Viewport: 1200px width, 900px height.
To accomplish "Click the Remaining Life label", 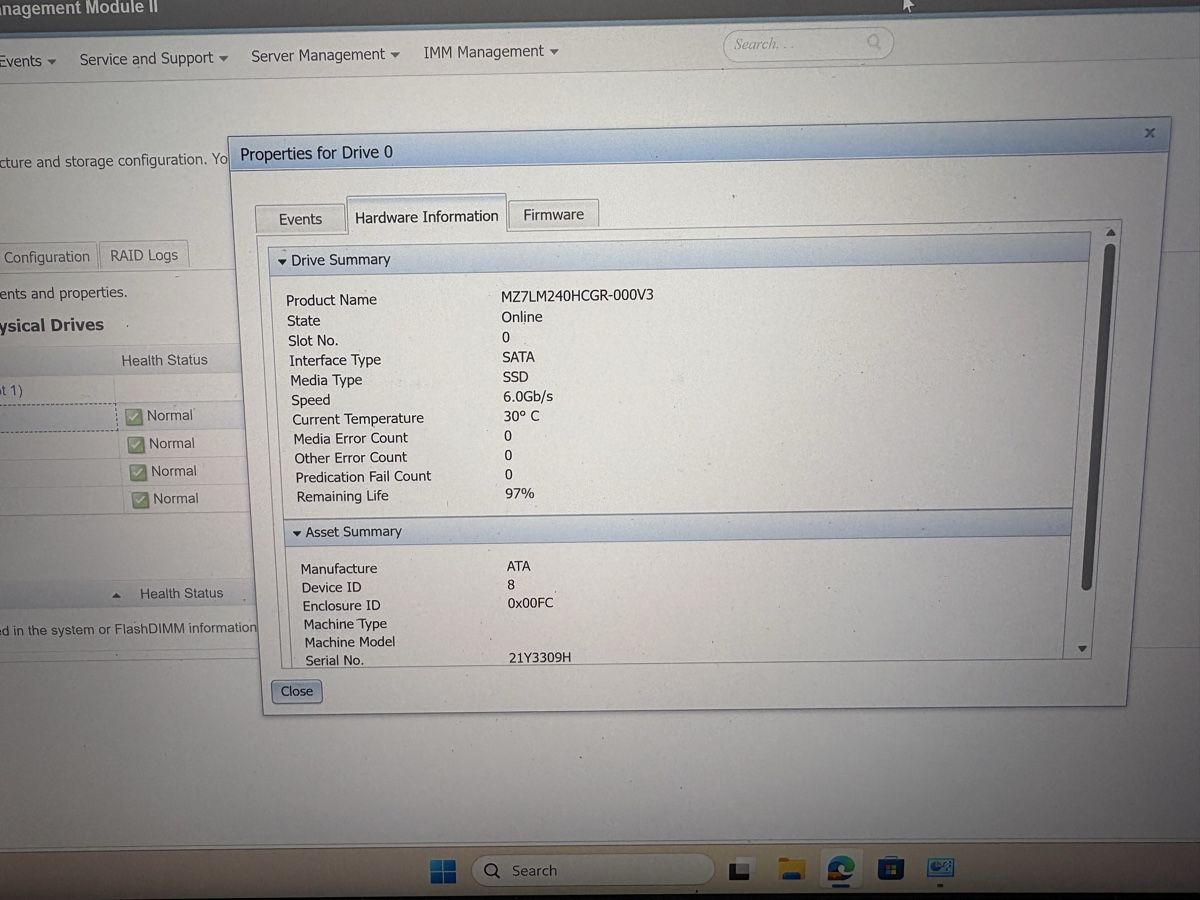I will [x=342, y=497].
